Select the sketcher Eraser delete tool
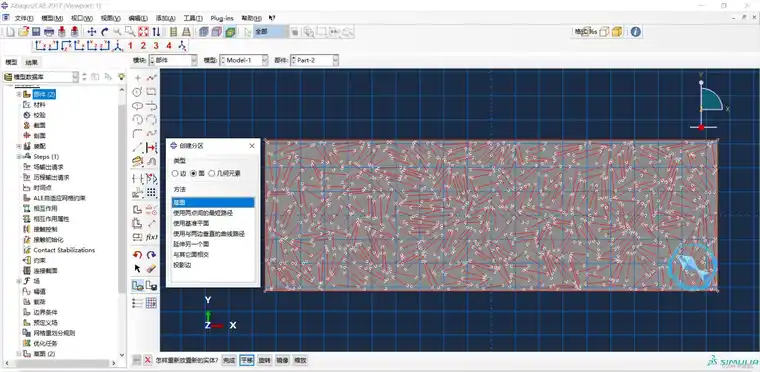This screenshot has width=760, height=372. point(151,268)
